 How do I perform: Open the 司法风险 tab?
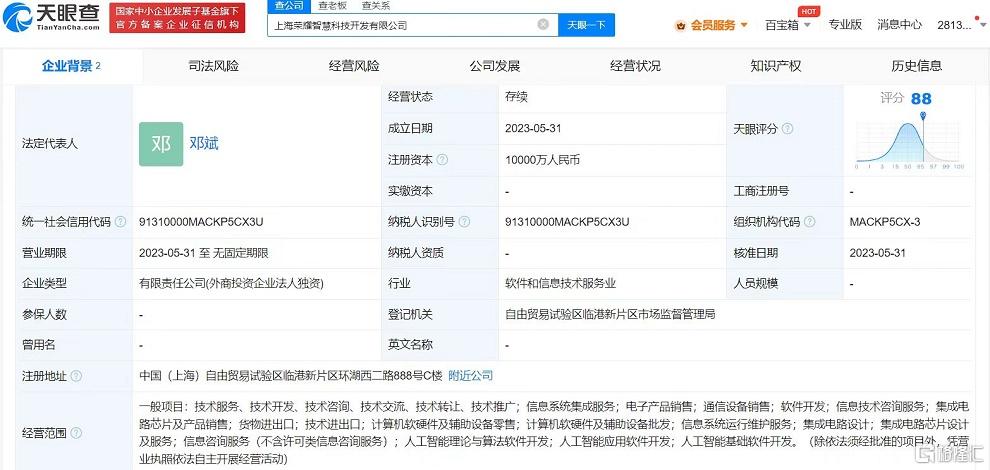pyautogui.click(x=214, y=66)
